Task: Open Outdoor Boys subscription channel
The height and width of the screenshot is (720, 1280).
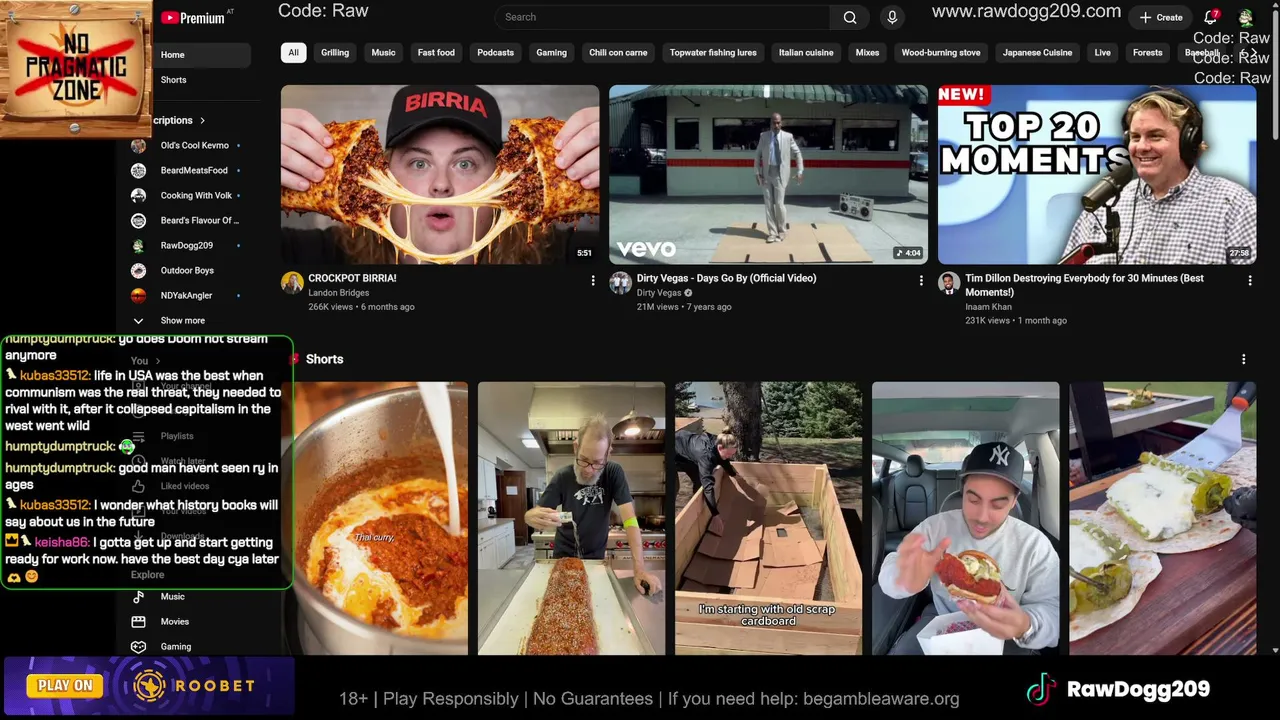Action: (187, 270)
